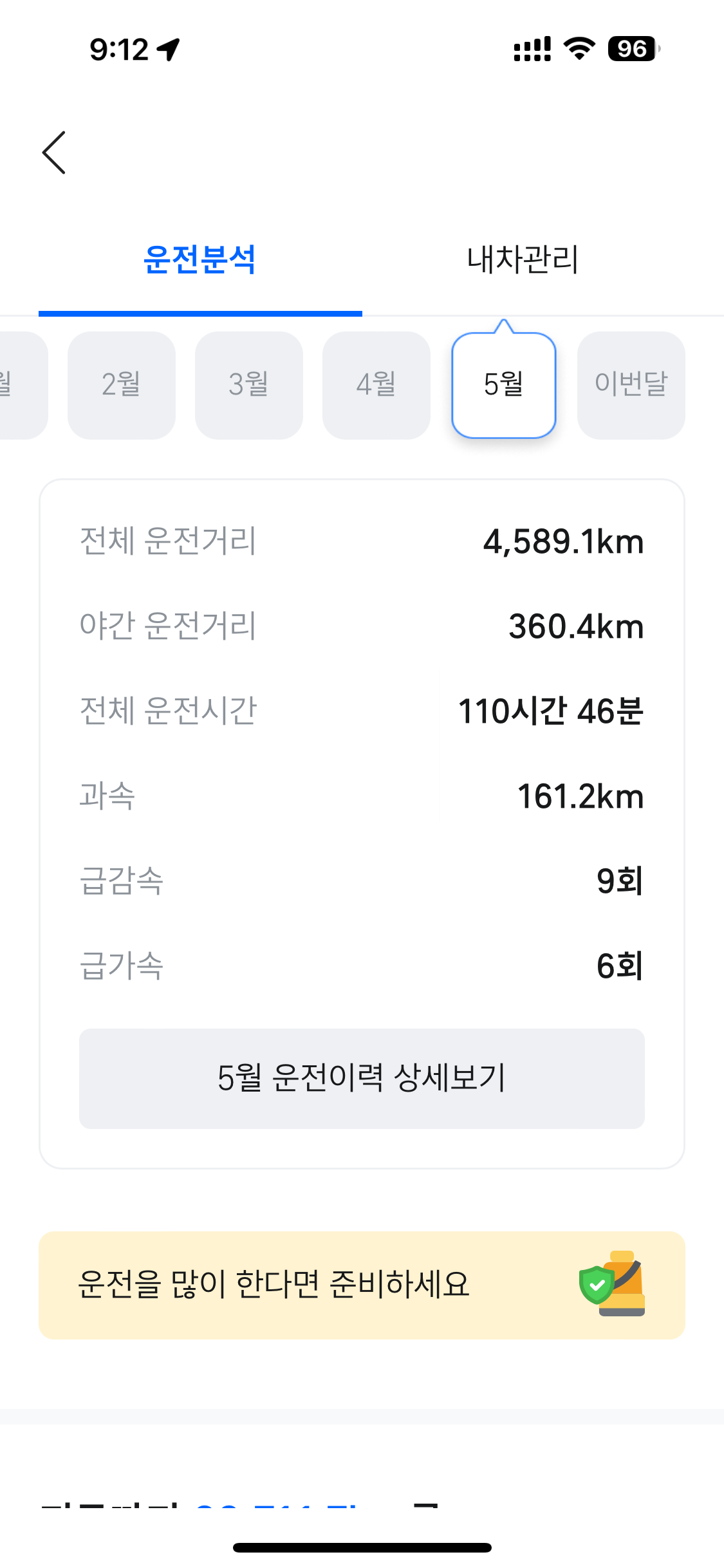Tap the battery level indicator

tap(633, 49)
